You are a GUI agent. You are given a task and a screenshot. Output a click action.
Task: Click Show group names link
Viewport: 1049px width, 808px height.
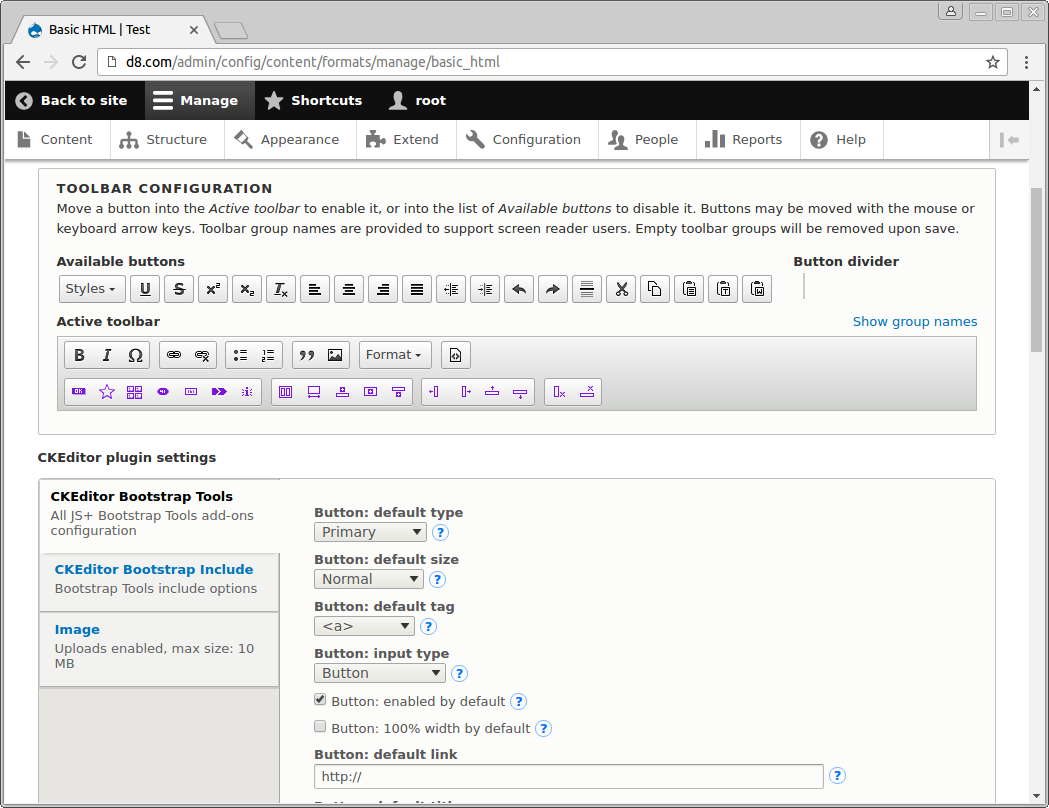pos(914,322)
